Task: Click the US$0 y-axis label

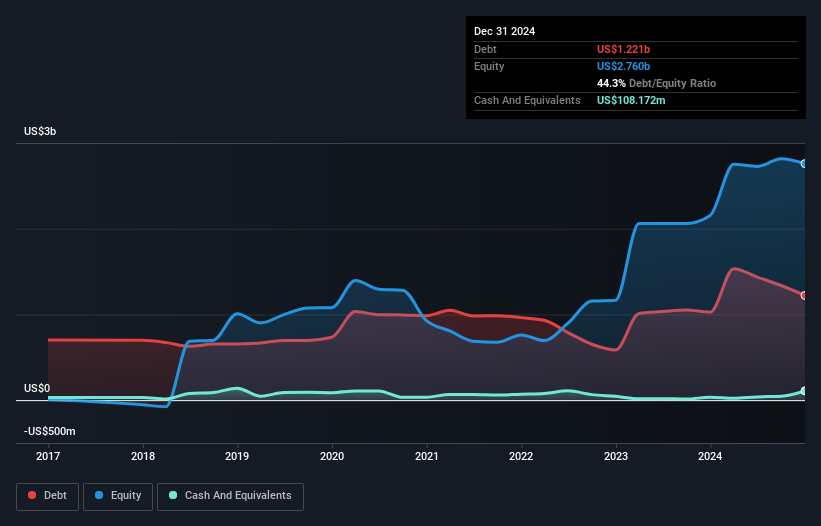Action: click(37, 388)
